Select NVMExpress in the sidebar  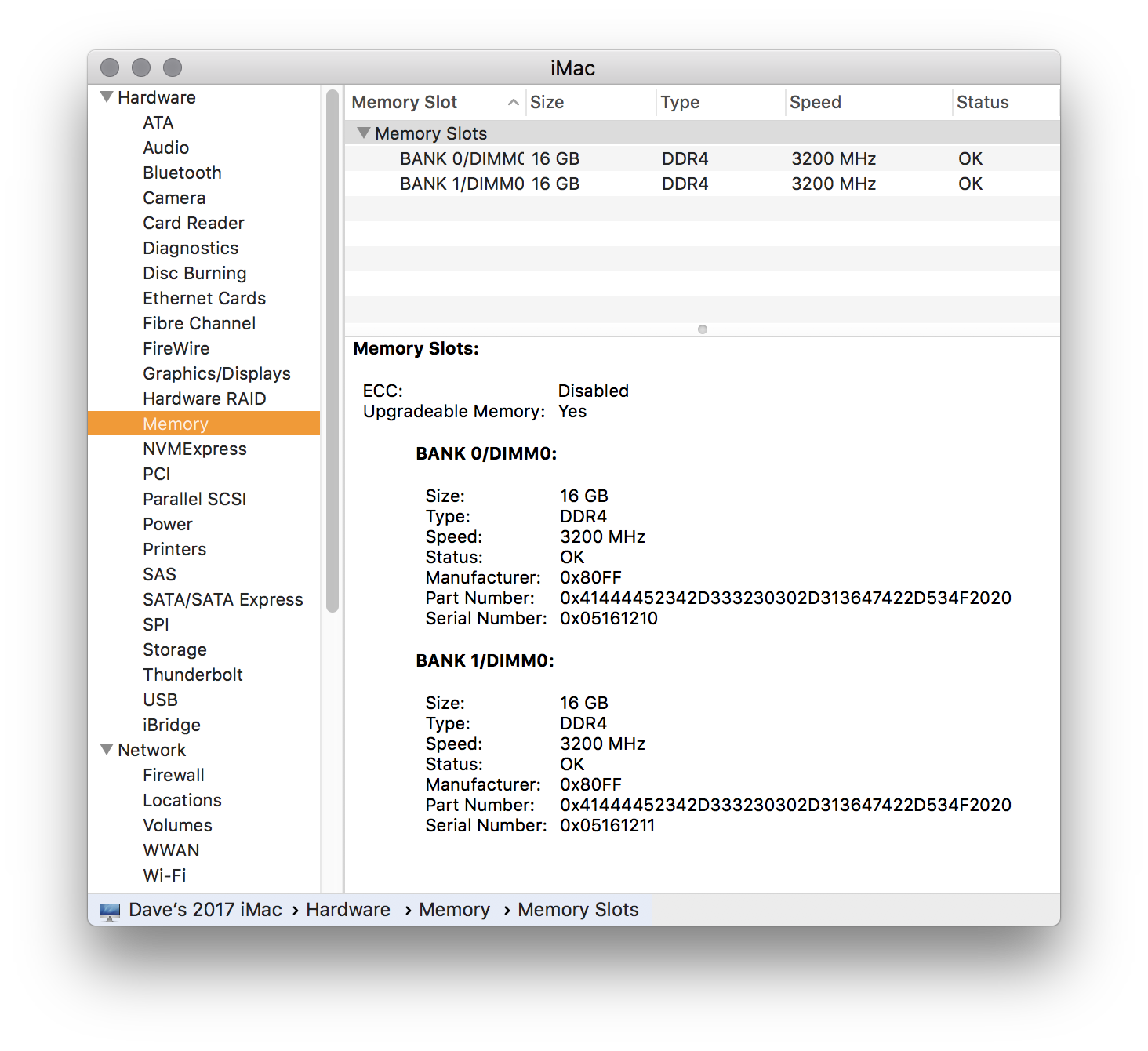(194, 449)
